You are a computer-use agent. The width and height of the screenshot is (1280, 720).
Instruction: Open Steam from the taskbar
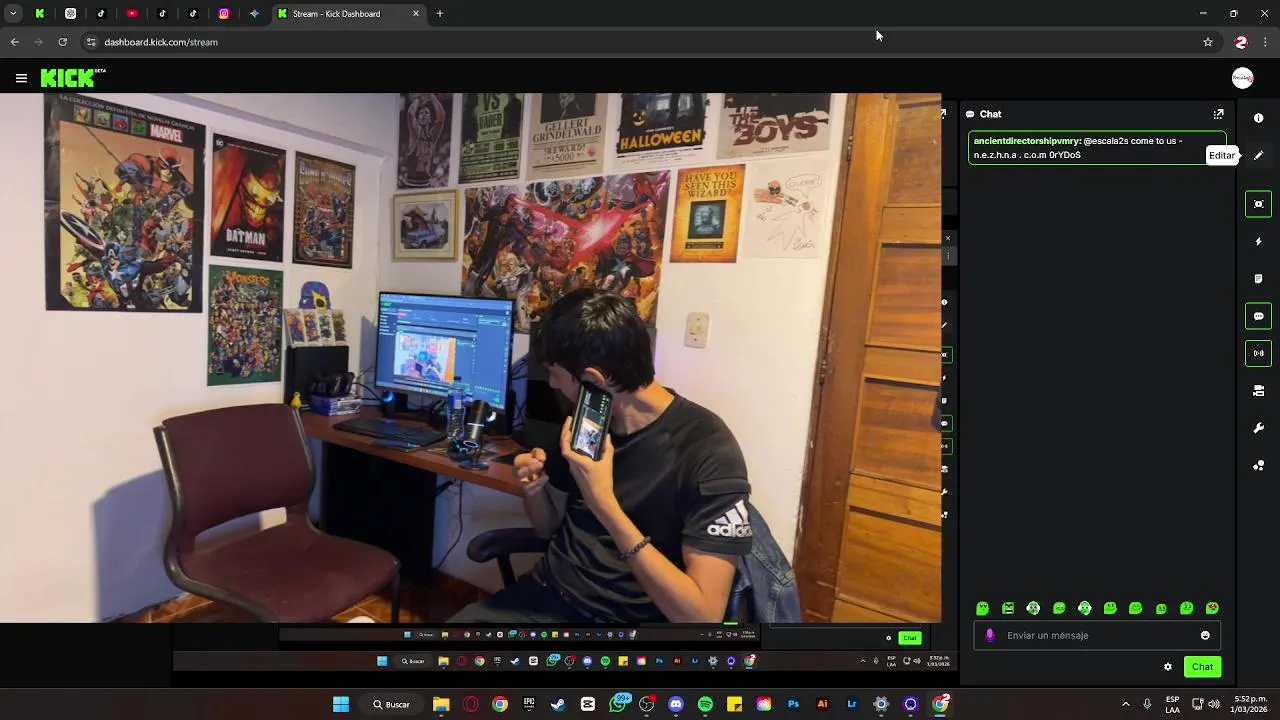[558, 704]
